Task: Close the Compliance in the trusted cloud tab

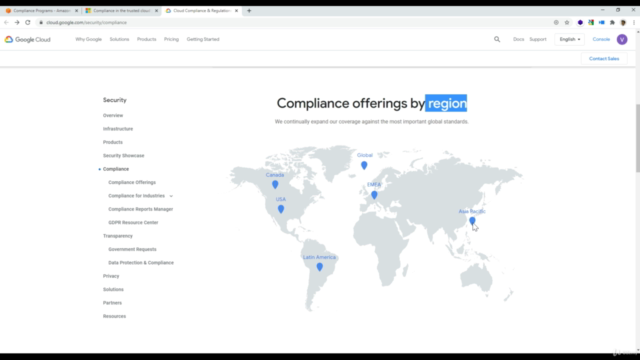Action: [156, 11]
